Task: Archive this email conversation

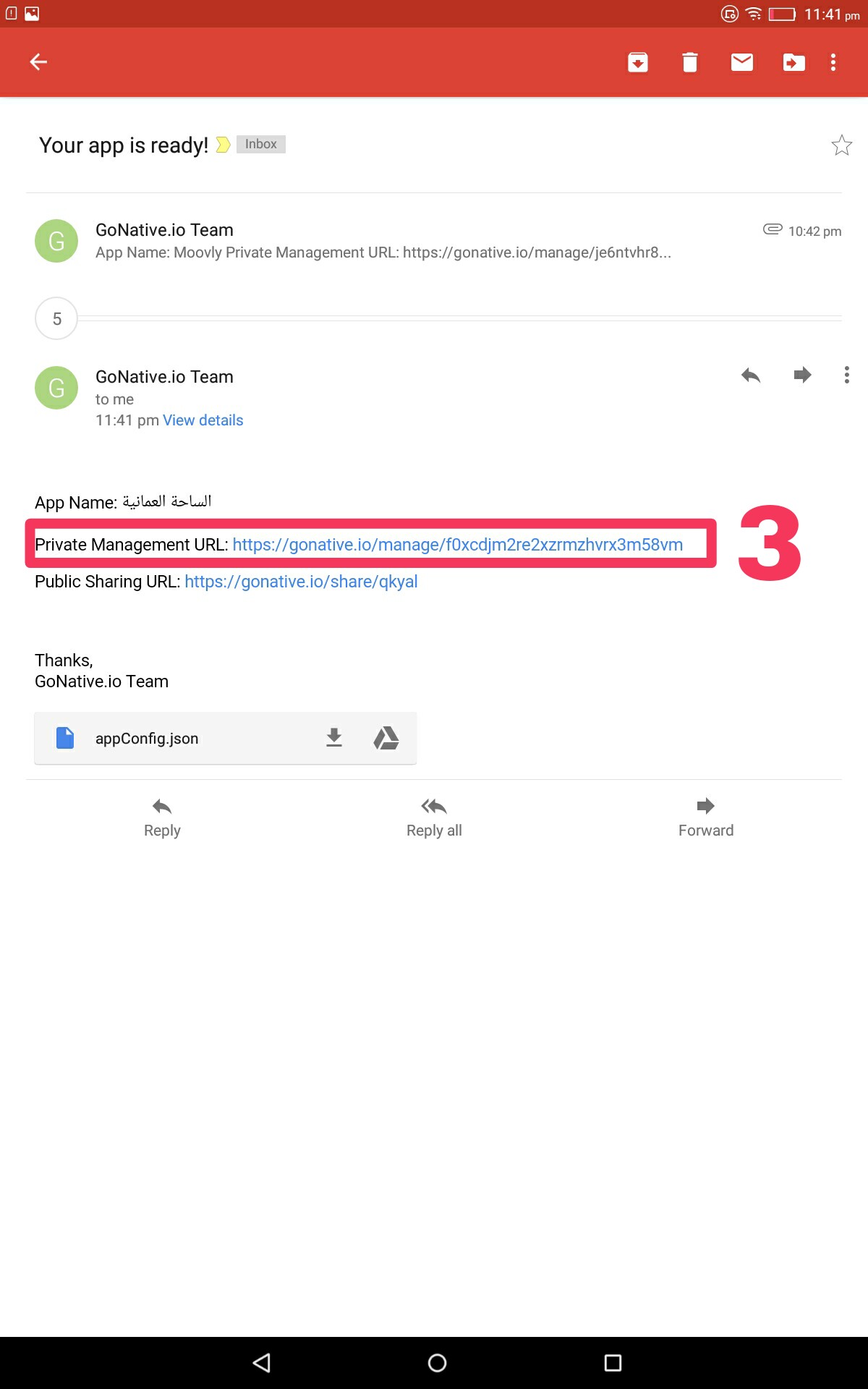Action: [x=637, y=63]
